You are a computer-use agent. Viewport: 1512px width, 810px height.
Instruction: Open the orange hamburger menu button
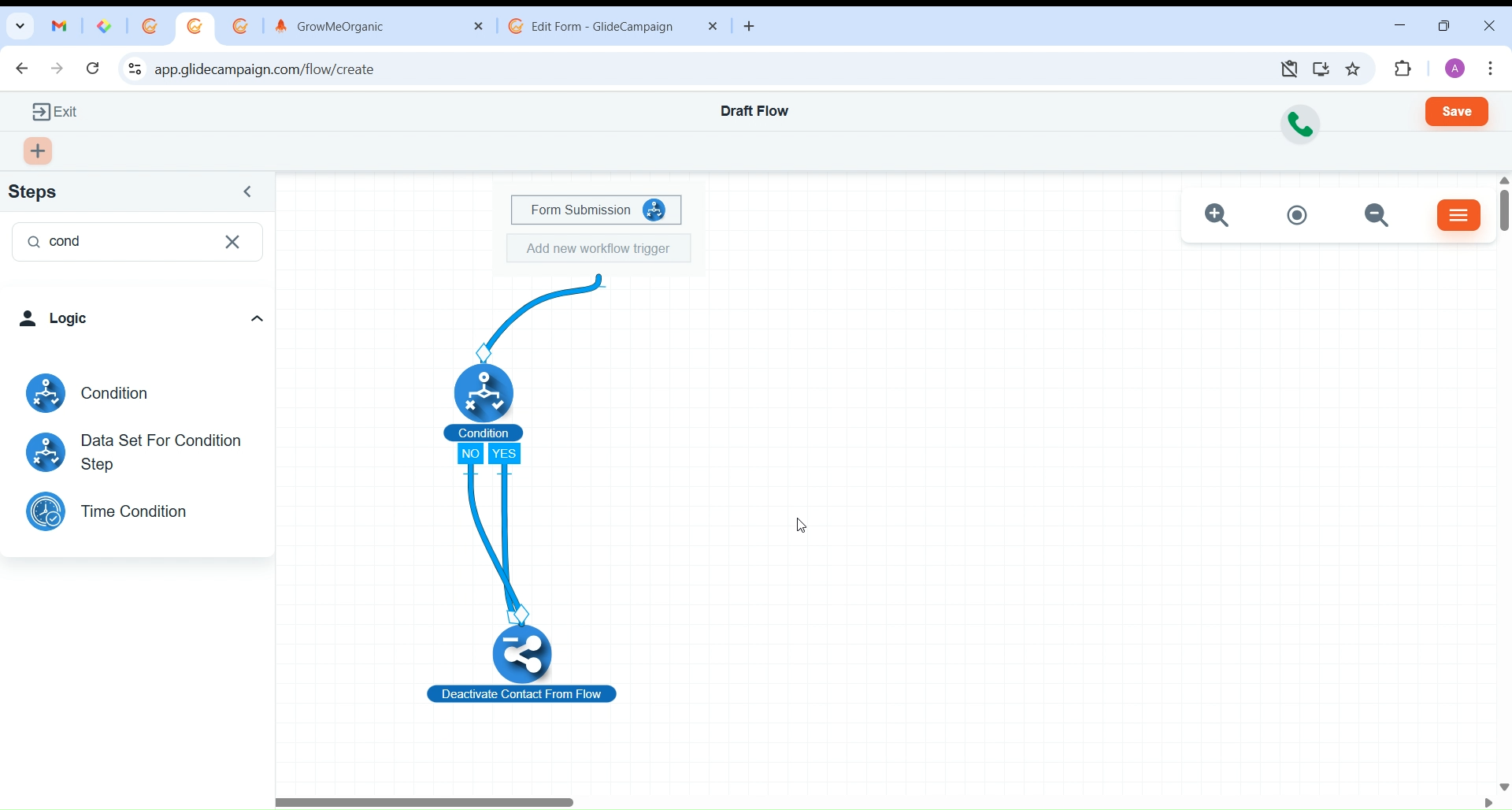[x=1459, y=216]
